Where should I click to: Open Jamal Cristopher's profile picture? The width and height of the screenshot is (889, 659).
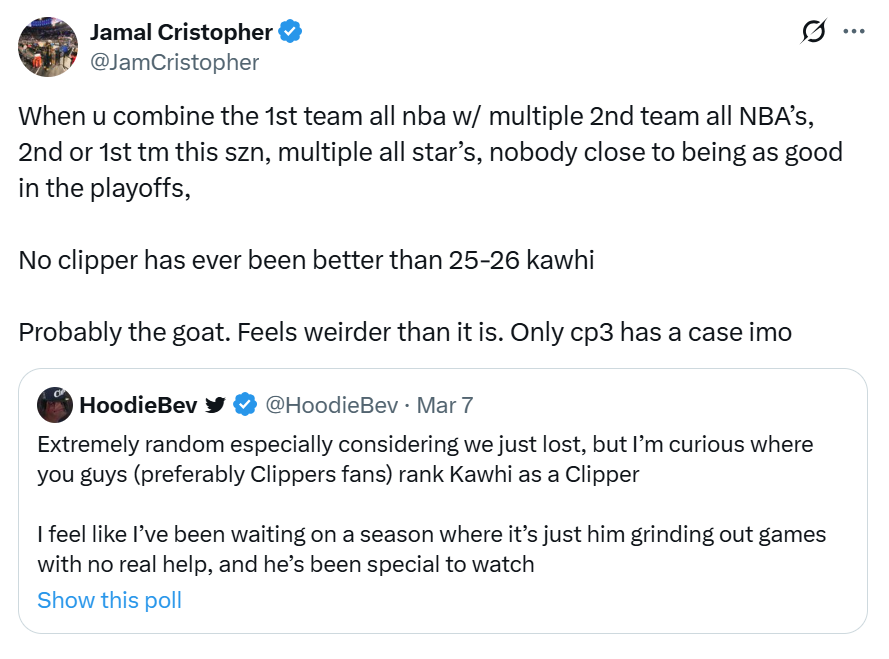48,46
